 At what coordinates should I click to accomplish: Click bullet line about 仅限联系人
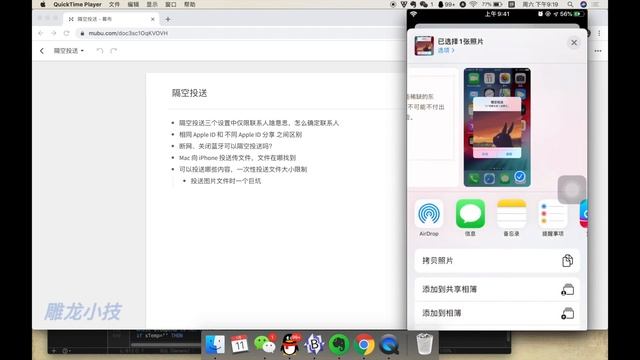coord(259,123)
